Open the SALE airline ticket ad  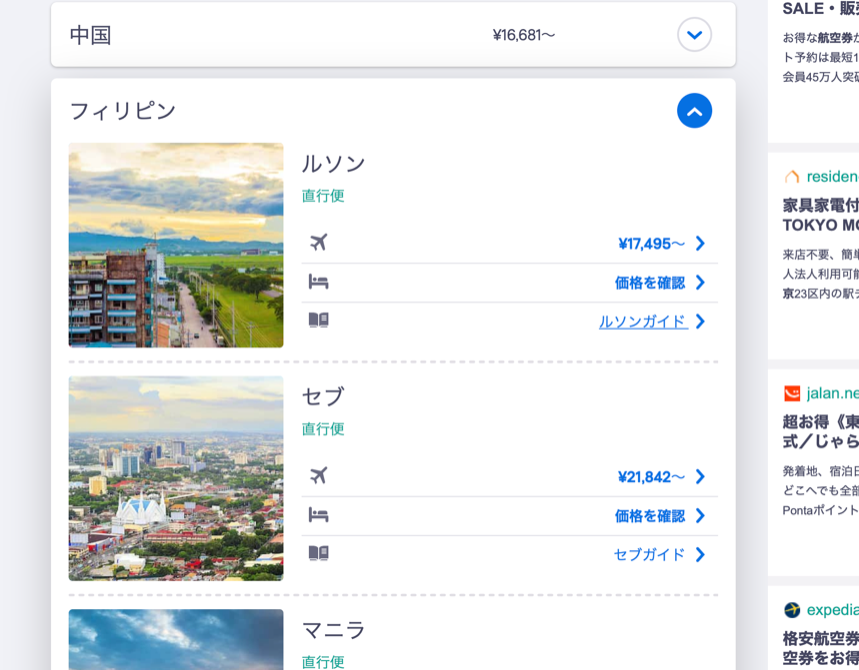click(x=821, y=9)
